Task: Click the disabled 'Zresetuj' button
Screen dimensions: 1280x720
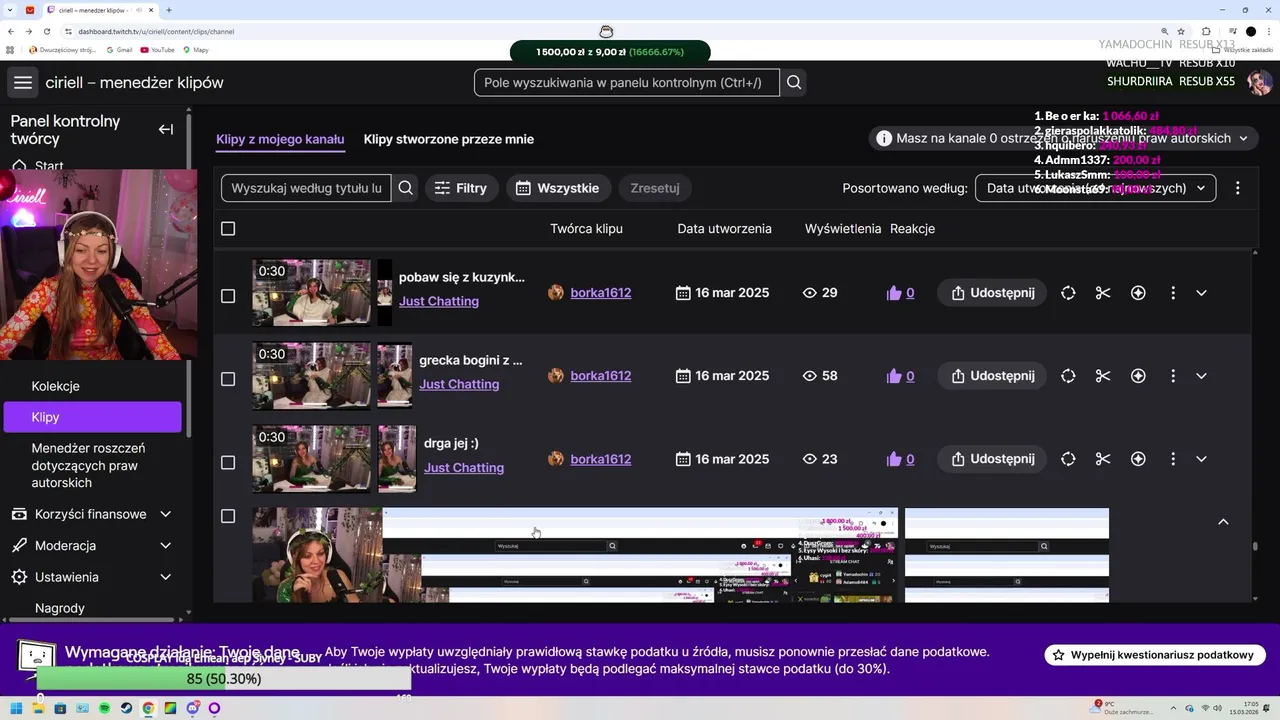Action: click(655, 188)
